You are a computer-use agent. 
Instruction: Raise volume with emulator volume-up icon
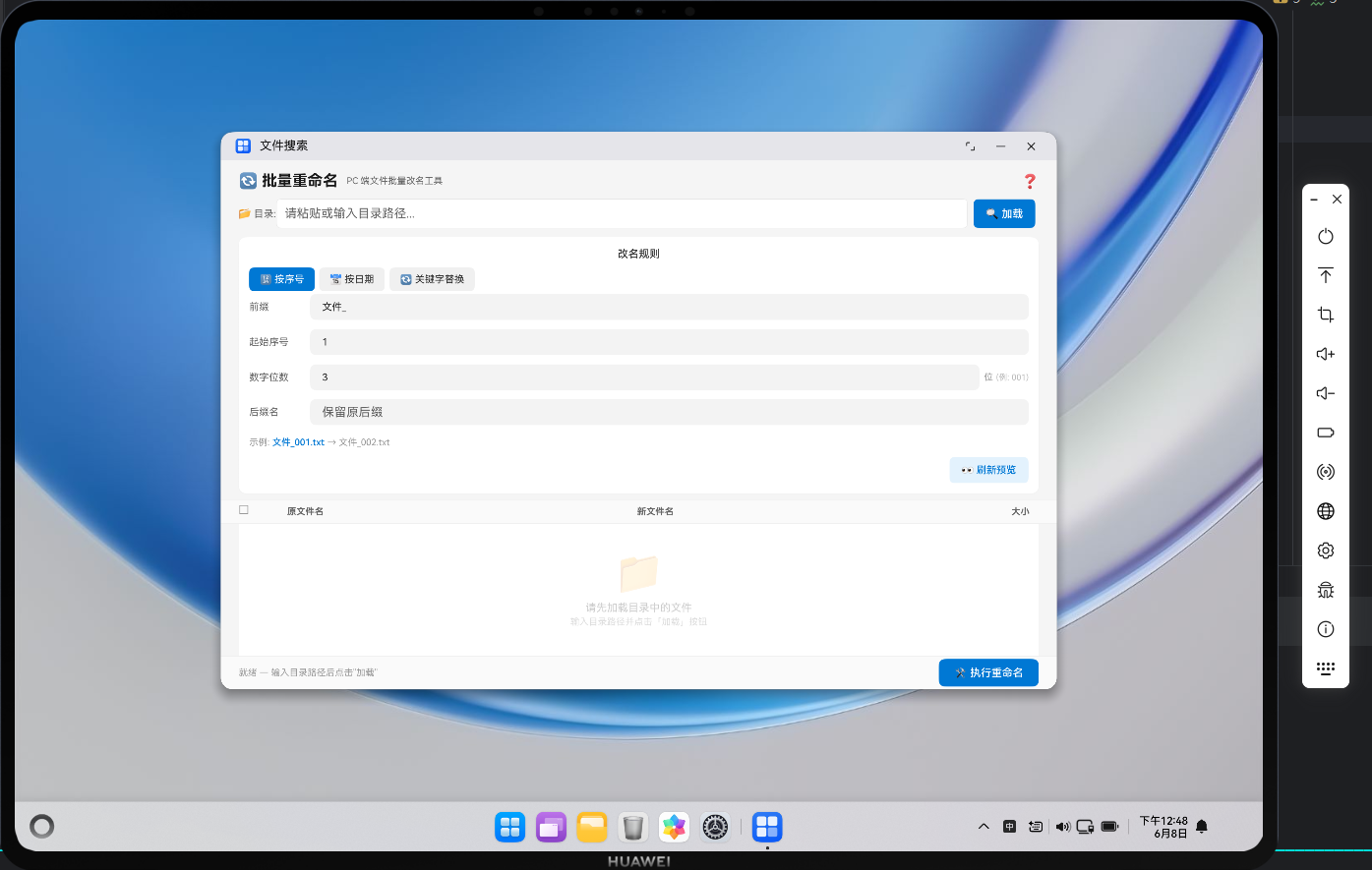click(1326, 354)
